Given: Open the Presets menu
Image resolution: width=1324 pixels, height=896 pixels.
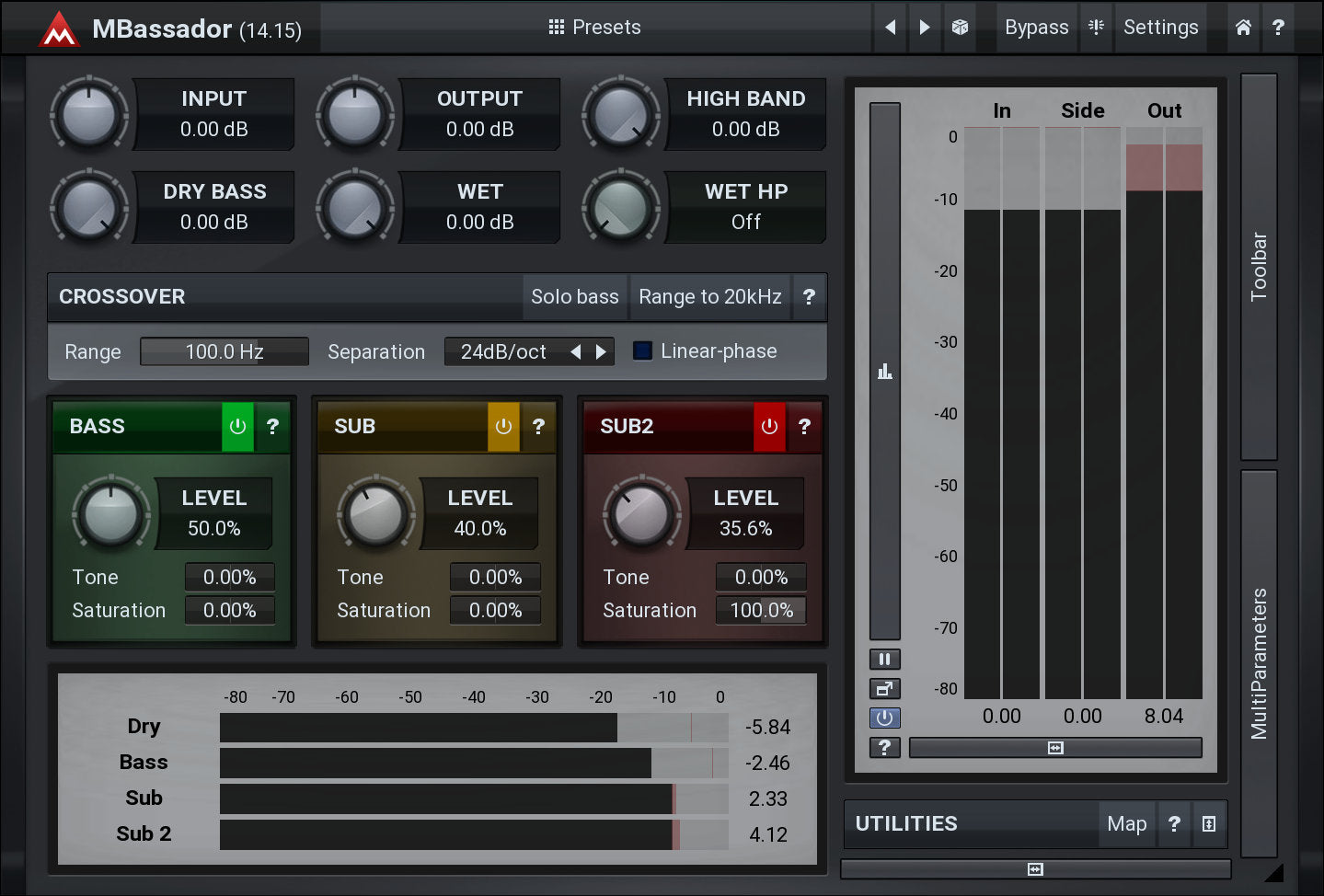Looking at the screenshot, I should [x=595, y=28].
